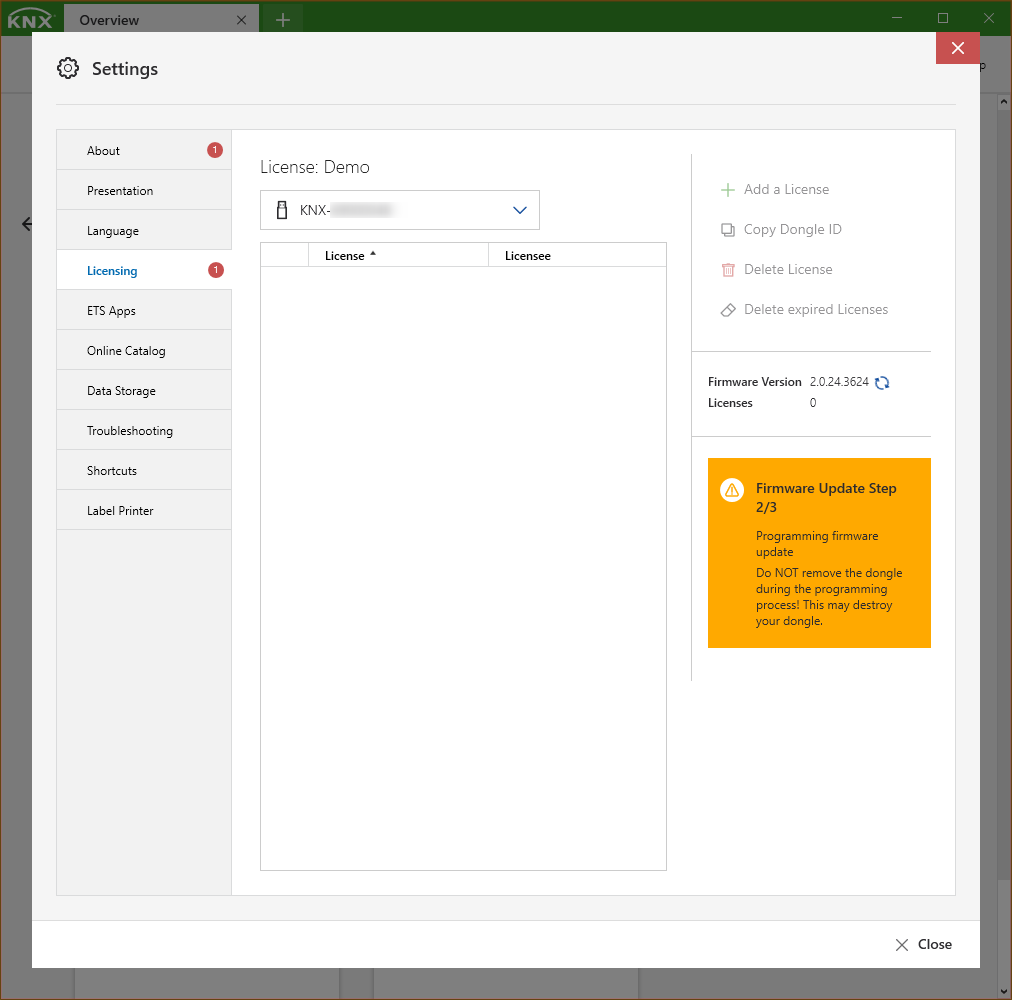Click Copy Dongle ID
Image resolution: width=1012 pixels, height=1000 pixels.
(x=781, y=229)
